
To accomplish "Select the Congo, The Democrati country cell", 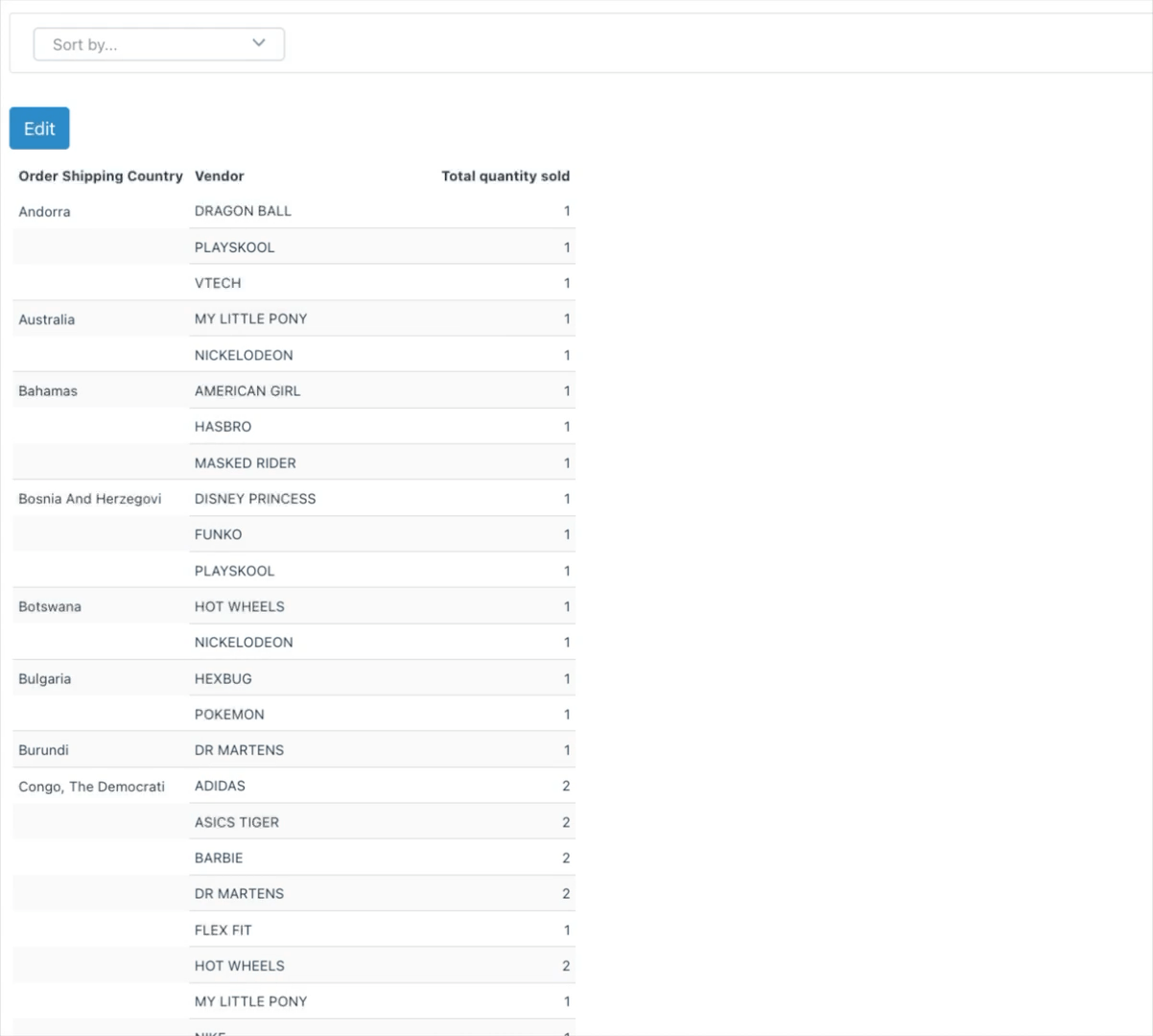I will (91, 787).
